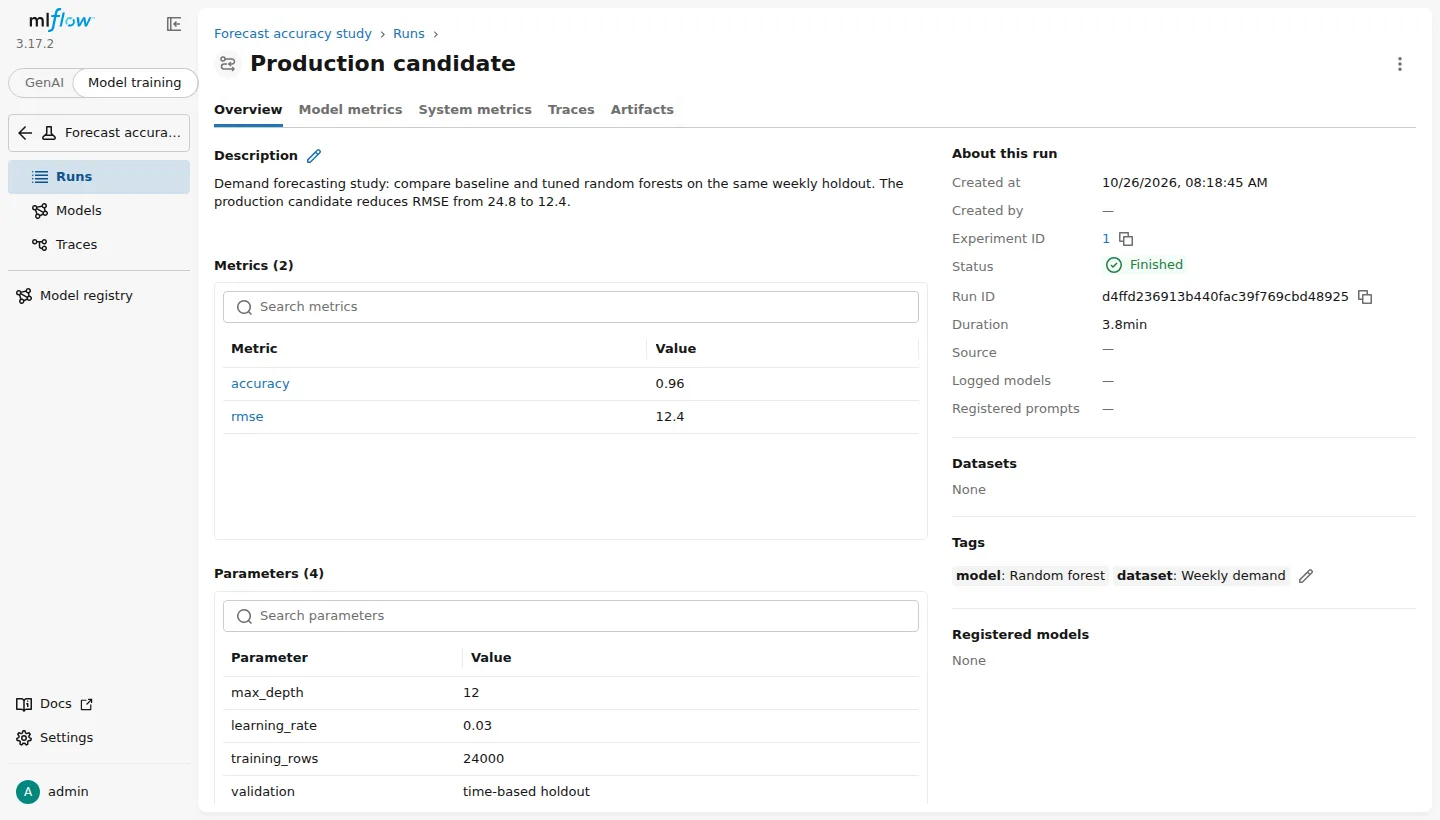
Task: Select Runs in the sidebar
Action: tap(99, 177)
